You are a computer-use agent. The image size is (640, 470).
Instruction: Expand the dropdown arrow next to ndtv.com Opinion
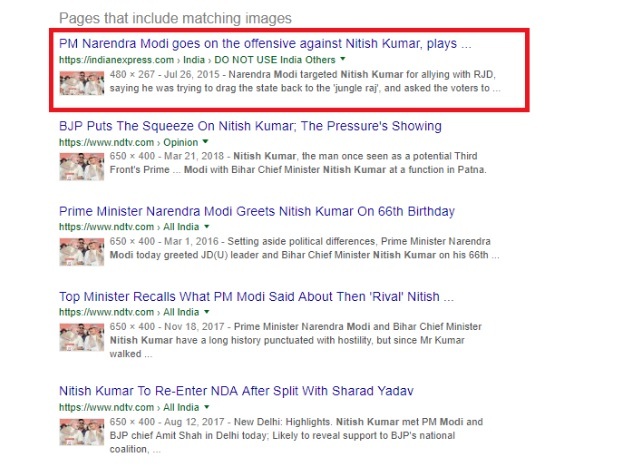click(x=205, y=142)
